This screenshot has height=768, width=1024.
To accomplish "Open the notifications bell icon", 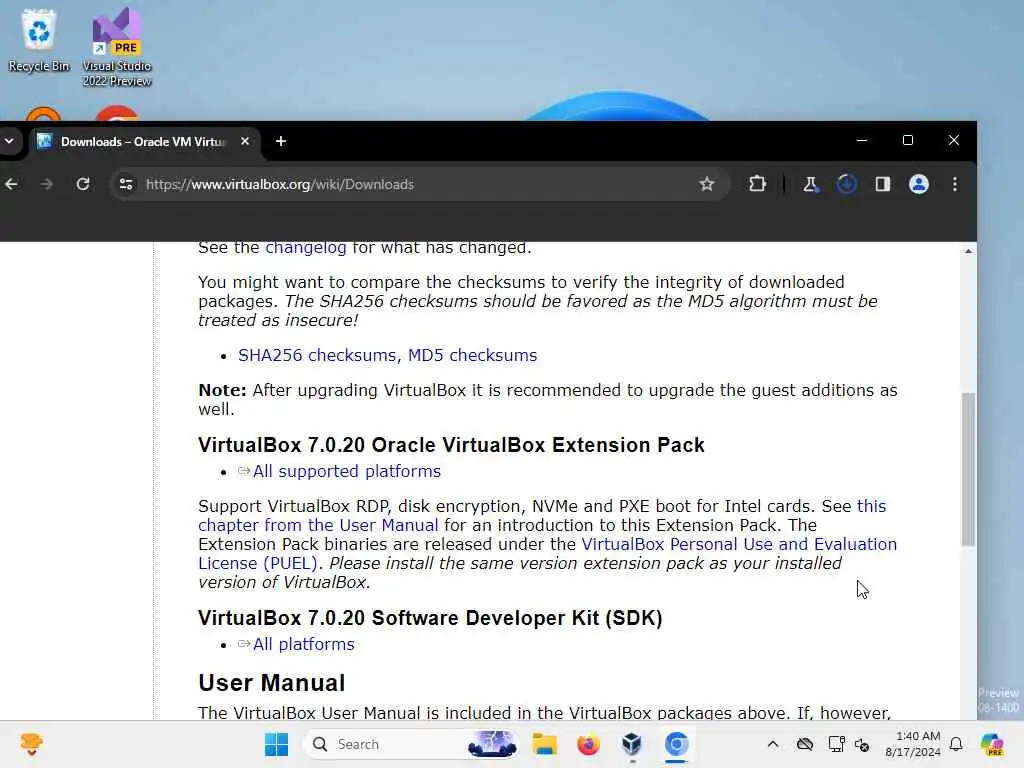I will (x=956, y=744).
